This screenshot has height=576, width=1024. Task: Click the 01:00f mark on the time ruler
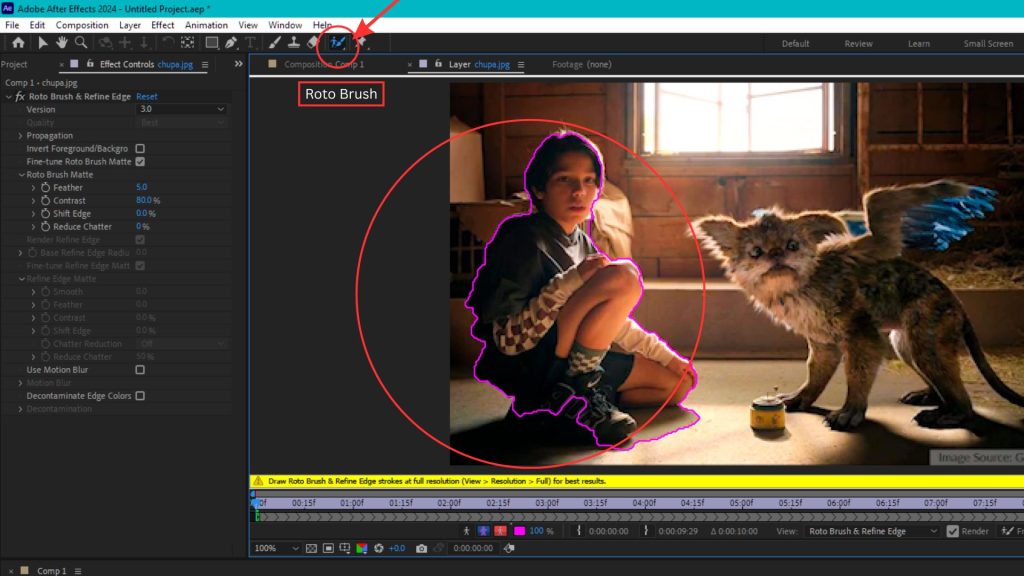tap(352, 504)
